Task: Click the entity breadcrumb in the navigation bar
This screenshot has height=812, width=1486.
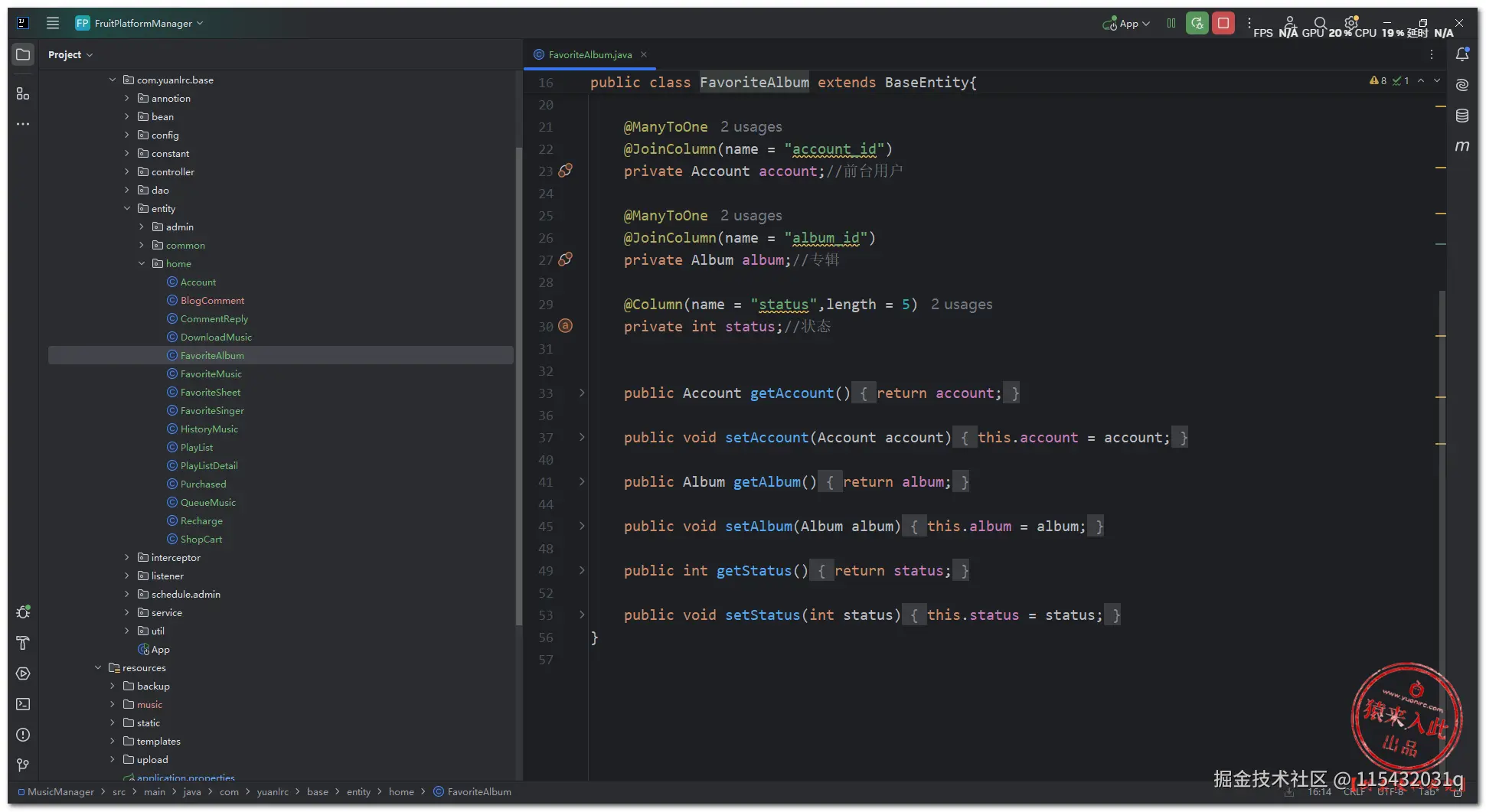Action: (x=358, y=791)
